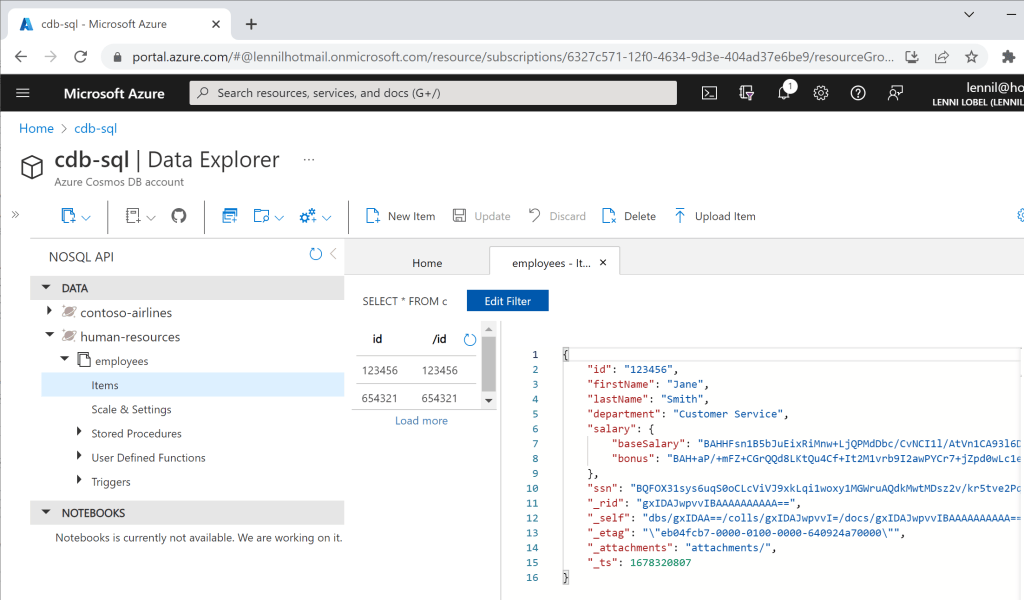Refresh the items list grid
The height and width of the screenshot is (600, 1024).
tap(470, 339)
